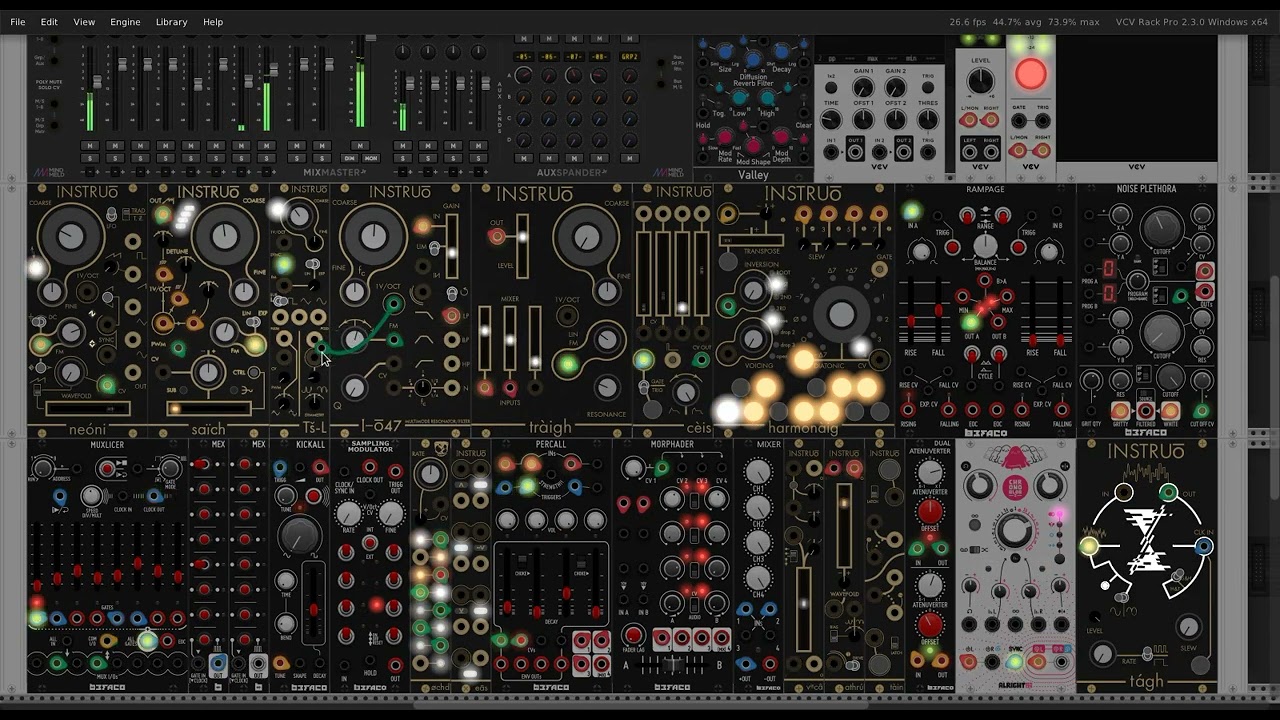Click the GRP2 label on AuxSpander
The height and width of the screenshot is (720, 1280).
tap(629, 57)
